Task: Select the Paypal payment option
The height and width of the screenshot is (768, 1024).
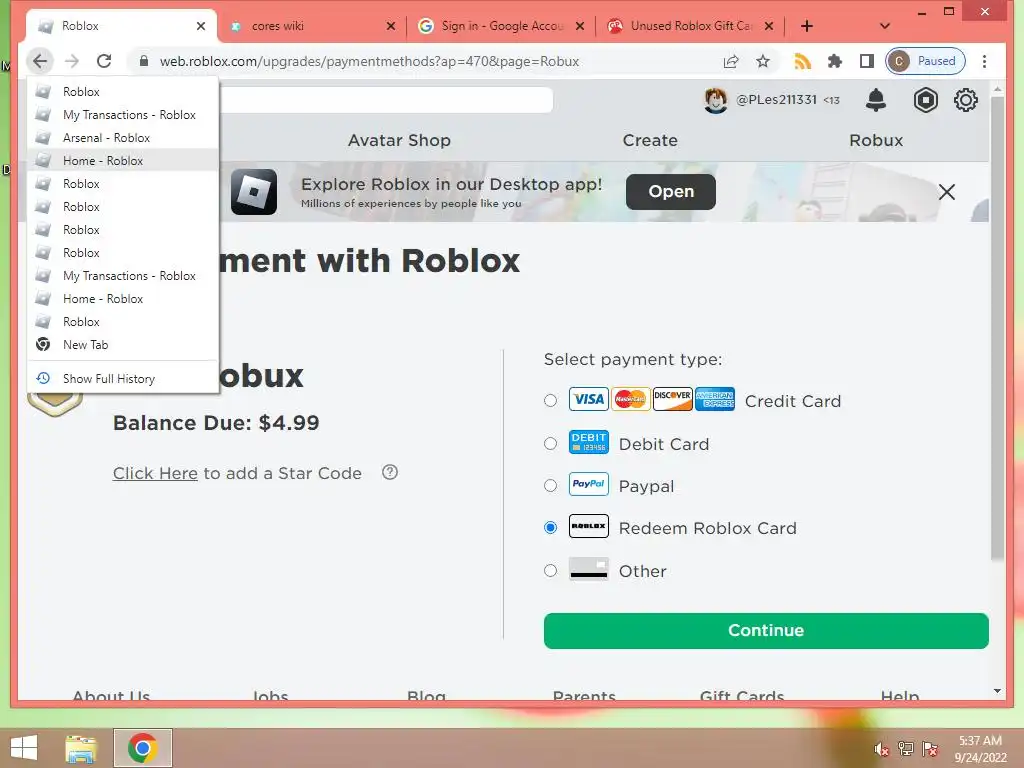Action: coord(551,485)
